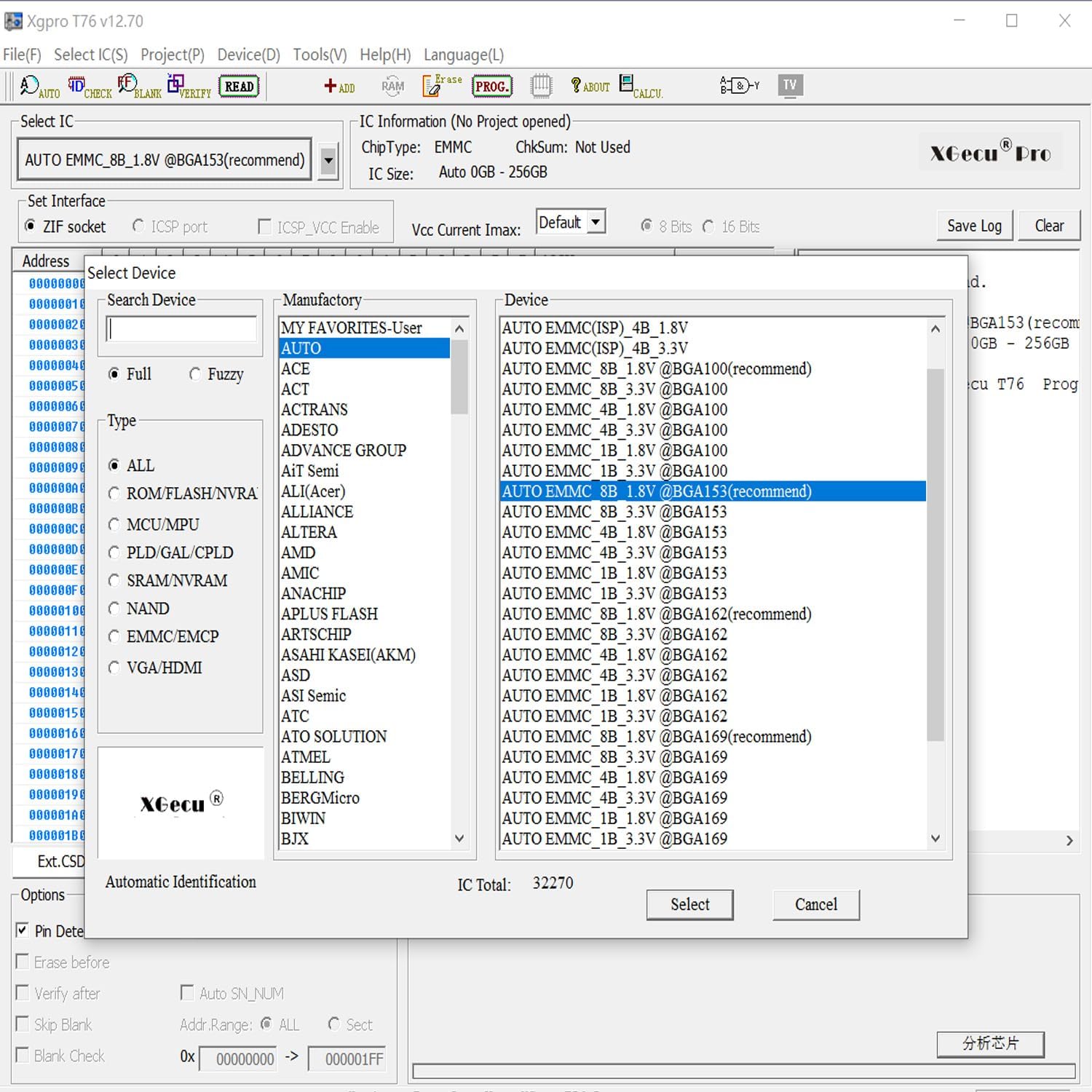This screenshot has width=1092, height=1092.
Task: Open the Vcc Current Imax dropdown
Action: click(595, 221)
